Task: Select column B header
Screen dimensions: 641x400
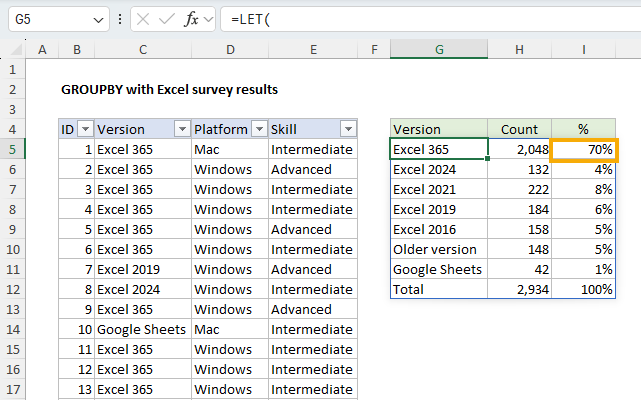Action: (x=76, y=50)
